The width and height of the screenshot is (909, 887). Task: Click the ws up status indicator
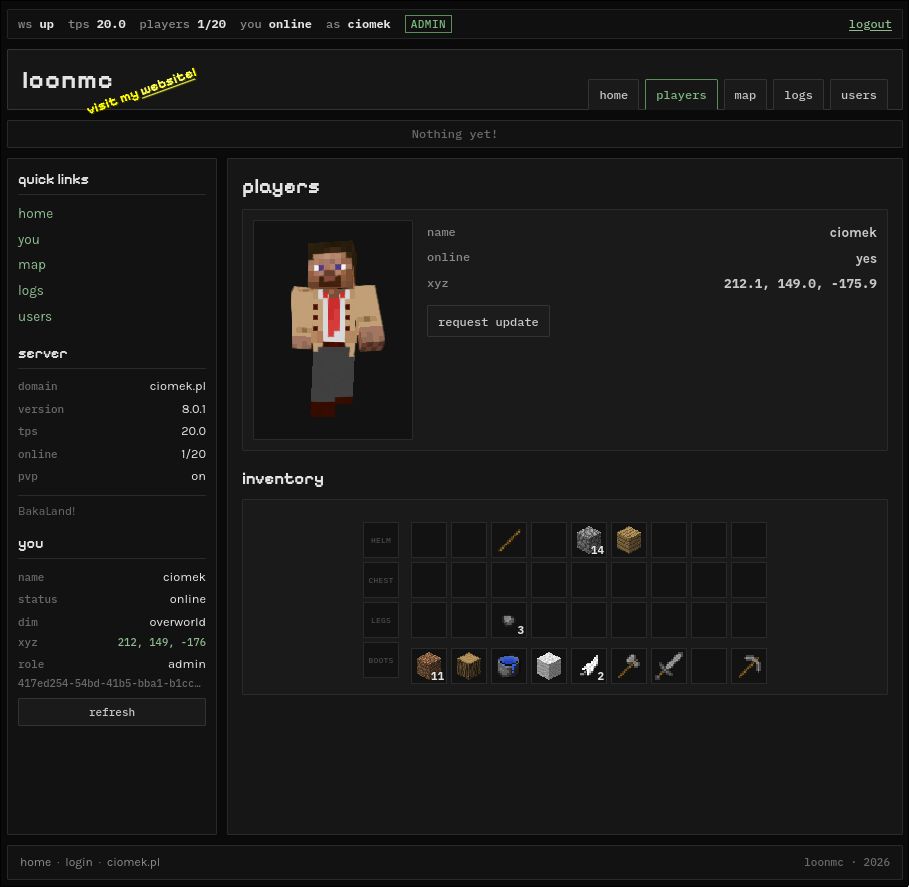tap(36, 24)
